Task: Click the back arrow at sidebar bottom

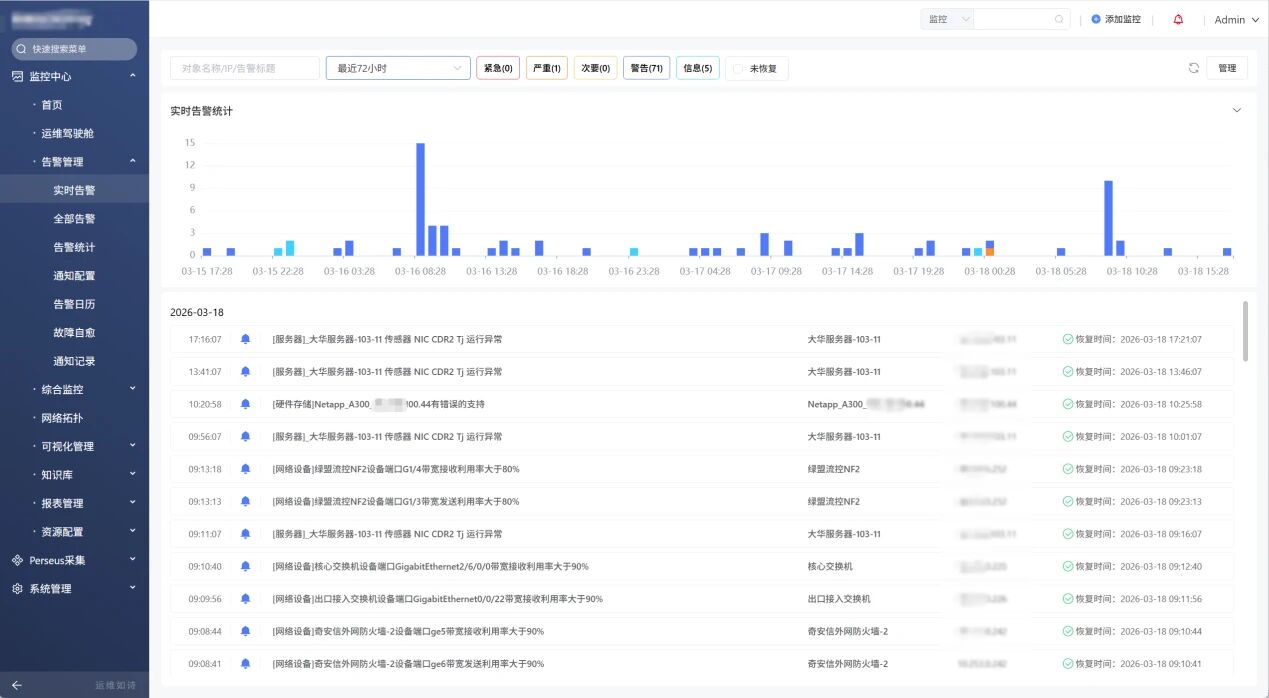Action: [x=17, y=685]
